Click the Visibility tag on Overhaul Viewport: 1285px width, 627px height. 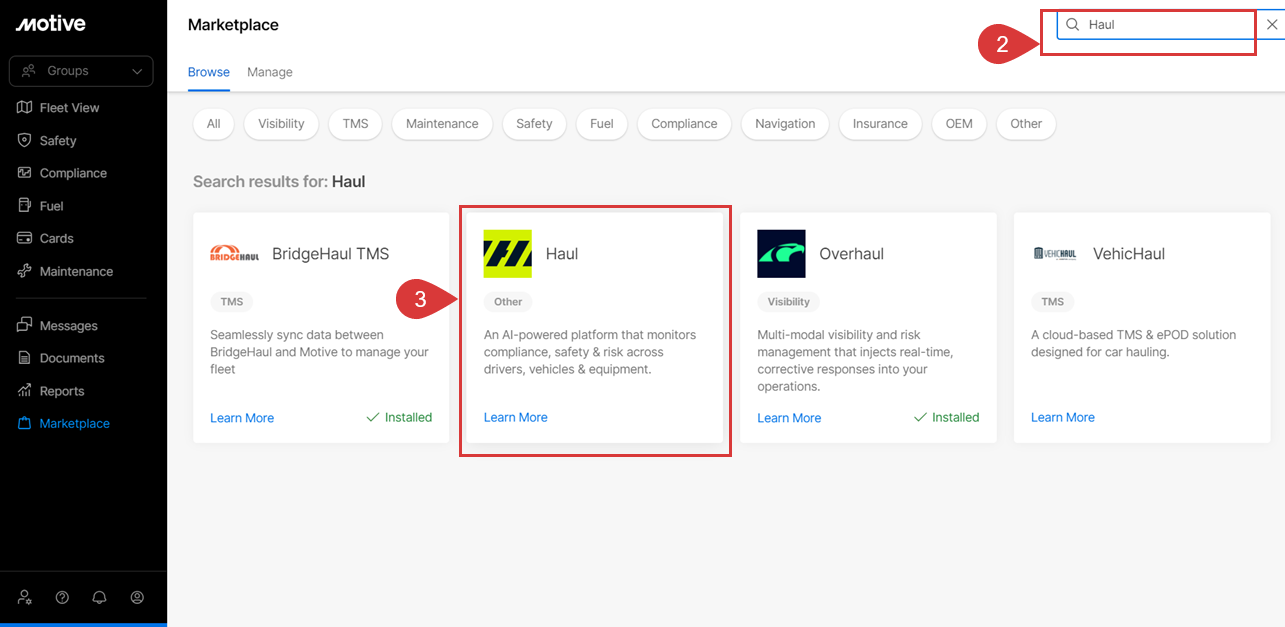[789, 302]
